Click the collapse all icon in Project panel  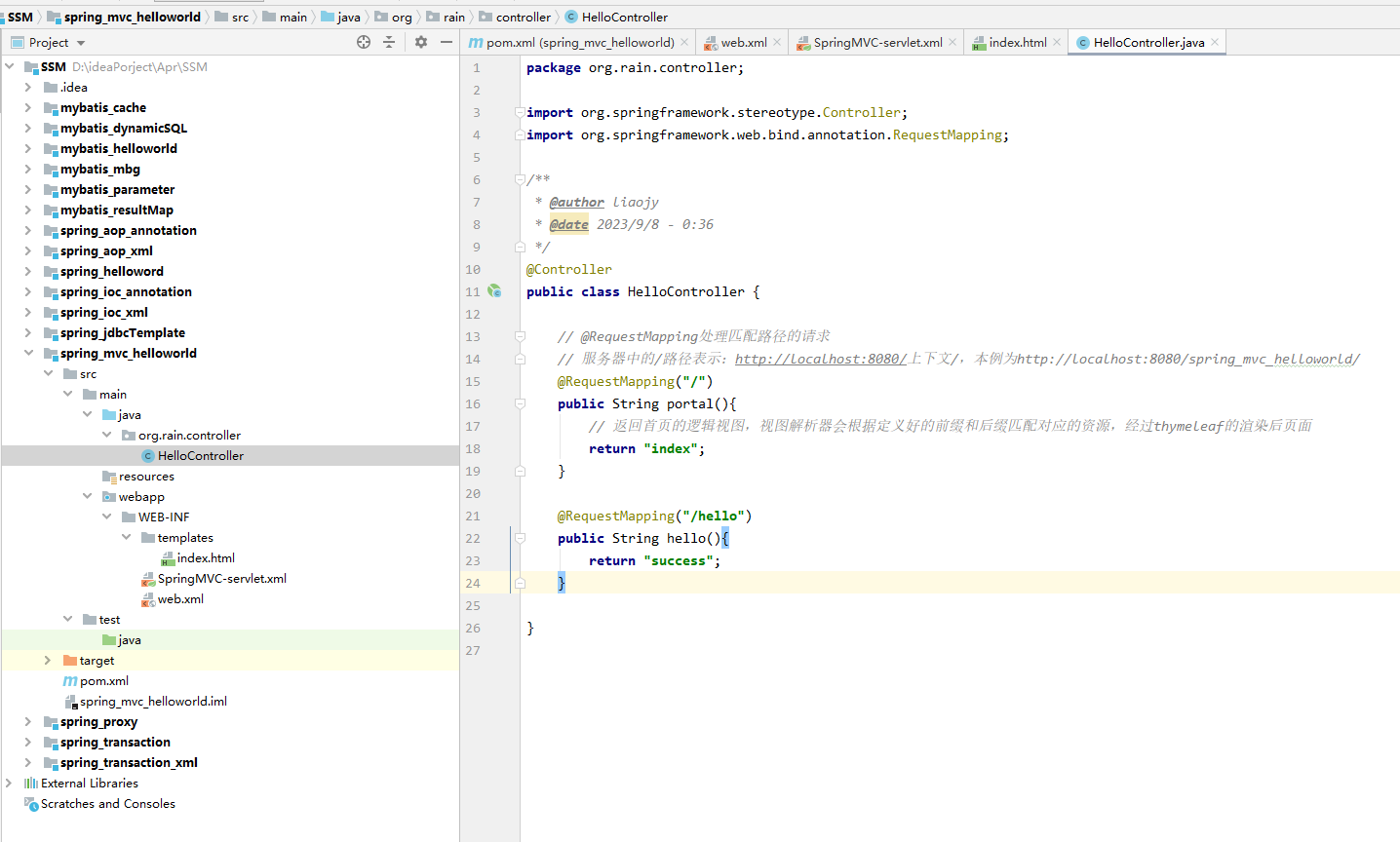(389, 42)
